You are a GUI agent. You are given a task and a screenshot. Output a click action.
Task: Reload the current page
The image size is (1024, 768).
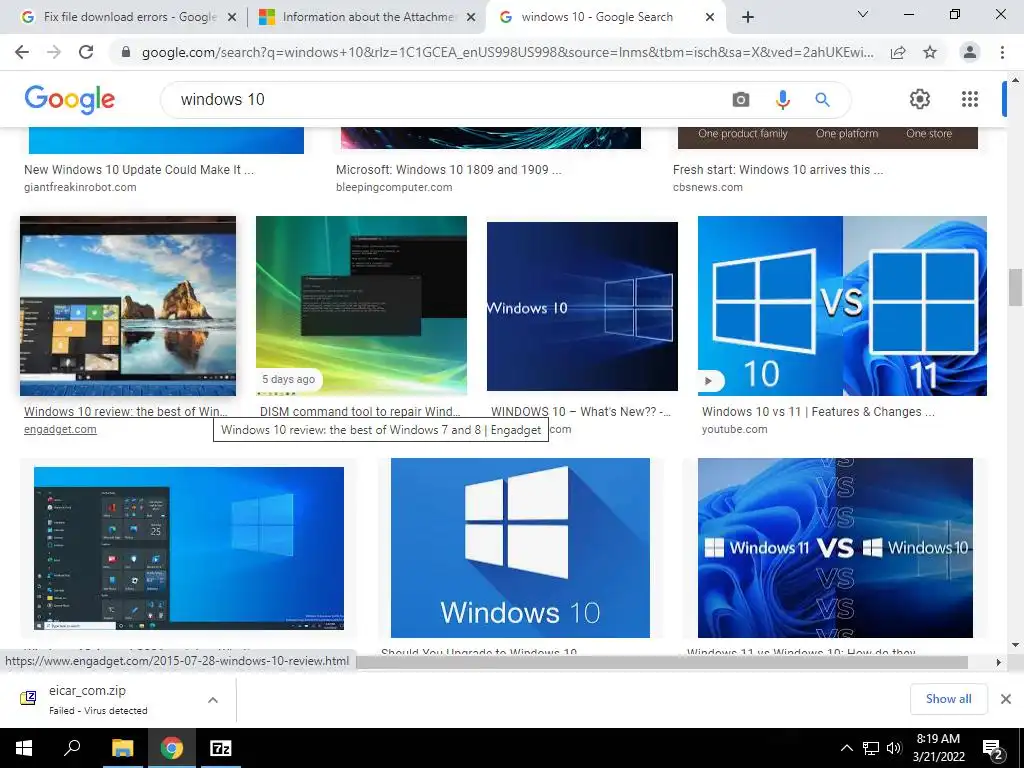86,52
